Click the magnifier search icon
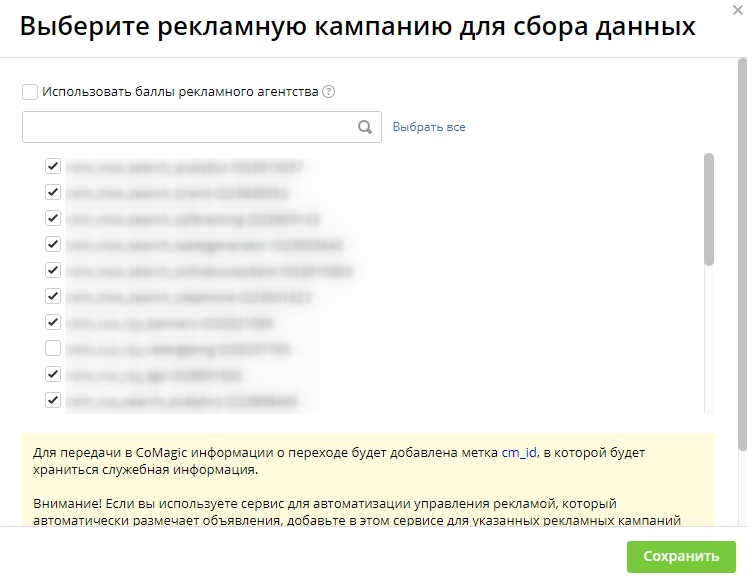747x586 pixels. (x=366, y=127)
